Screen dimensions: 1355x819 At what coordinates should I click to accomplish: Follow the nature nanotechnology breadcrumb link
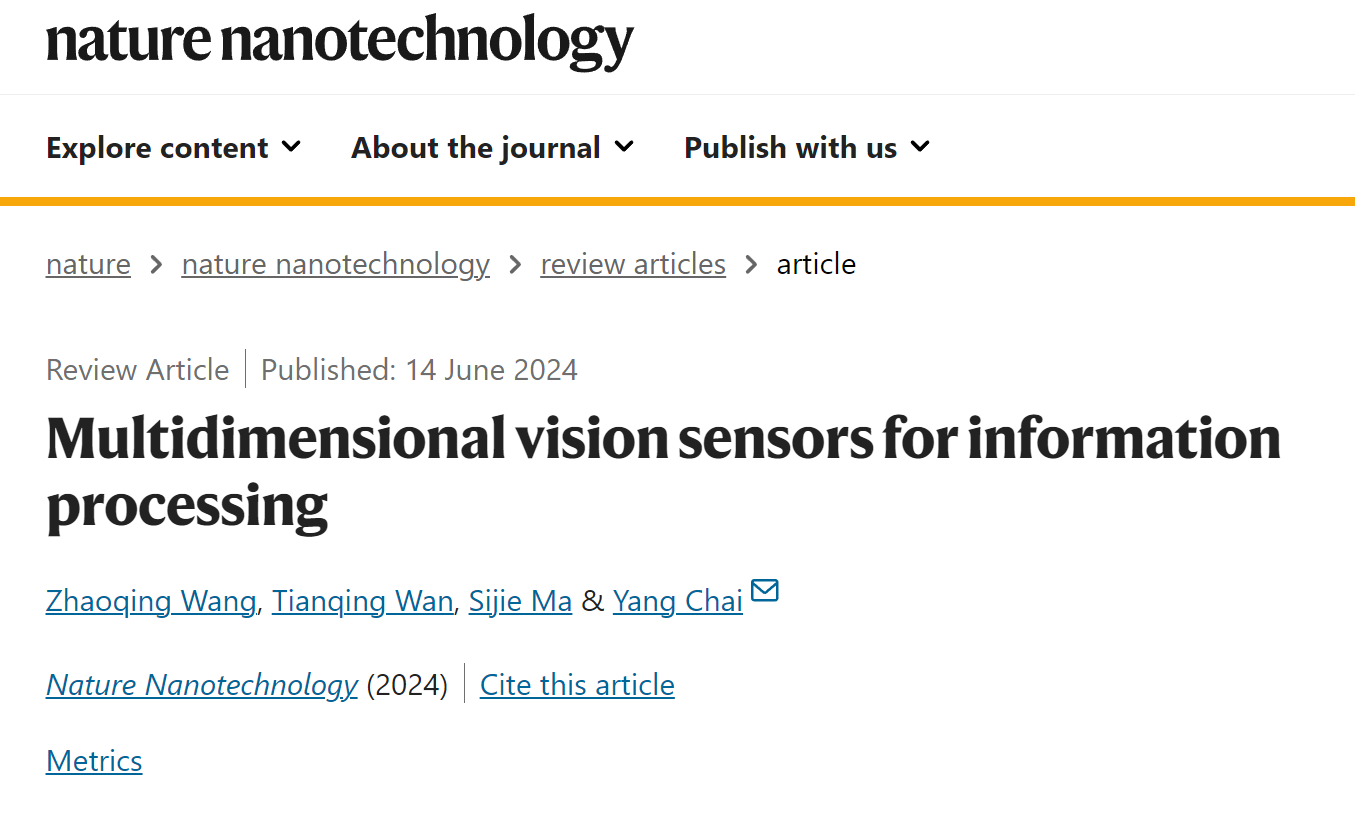[x=335, y=264]
